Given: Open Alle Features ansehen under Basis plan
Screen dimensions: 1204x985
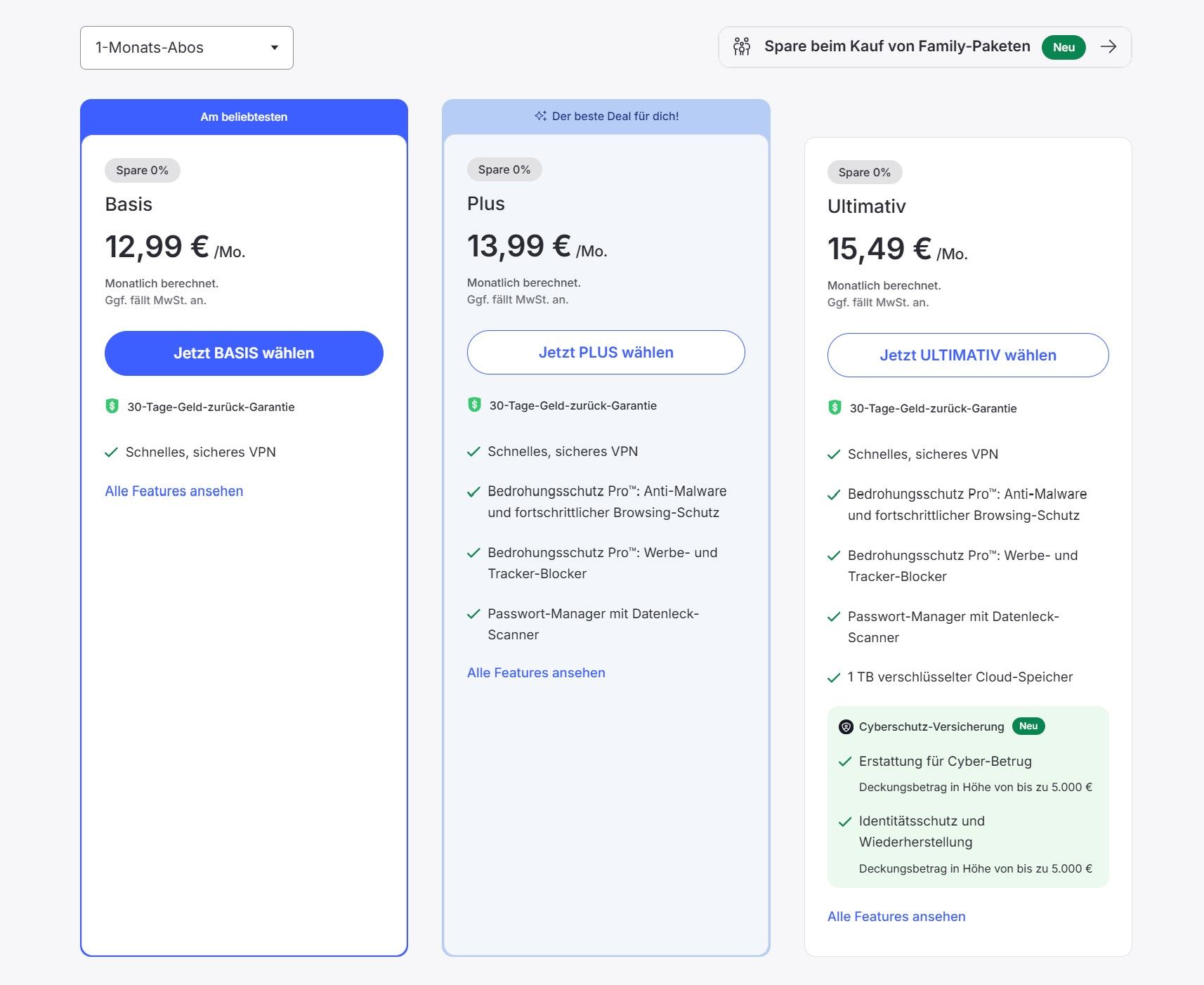Looking at the screenshot, I should [174, 491].
